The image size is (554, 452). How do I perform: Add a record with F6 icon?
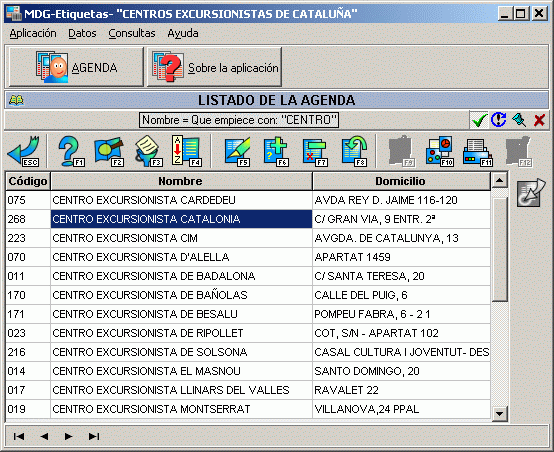(x=276, y=152)
